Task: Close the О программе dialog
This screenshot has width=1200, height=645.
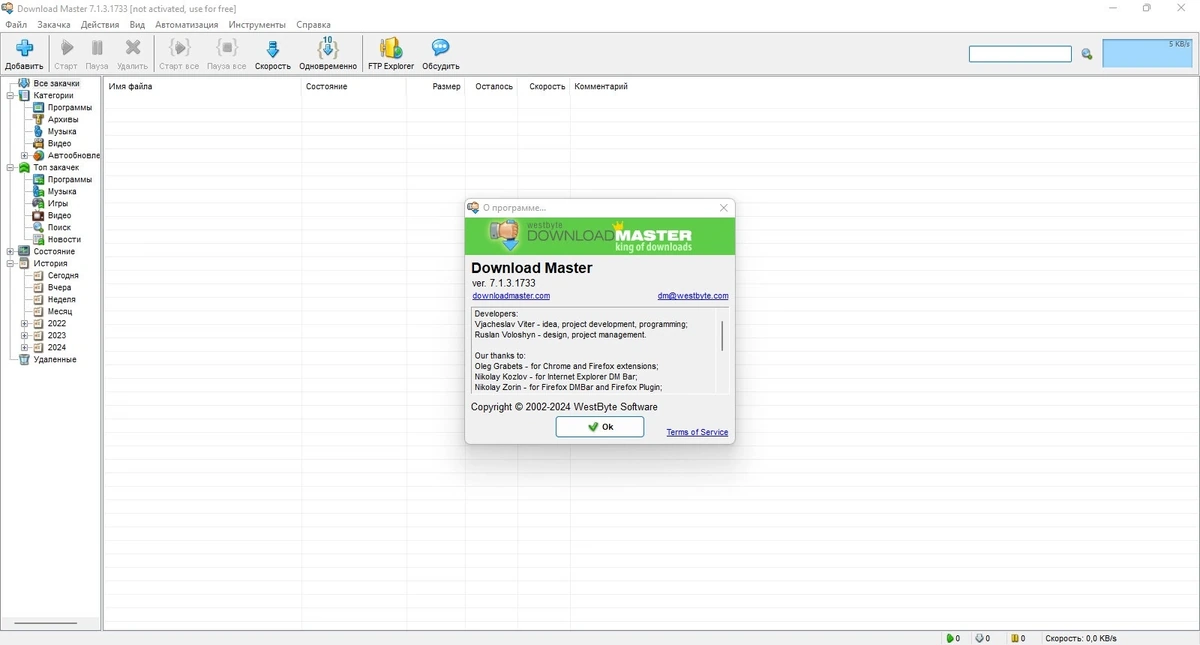Action: (x=724, y=208)
